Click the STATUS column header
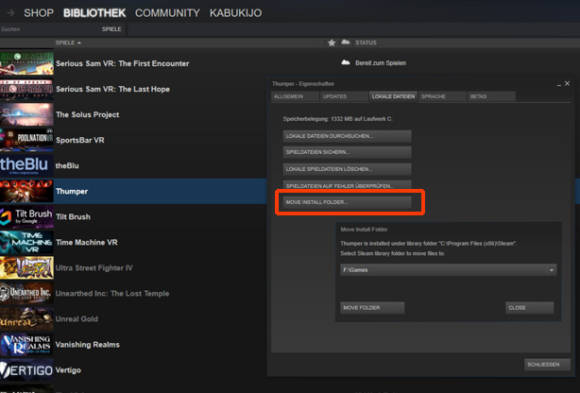The width and height of the screenshot is (580, 393). pos(365,43)
